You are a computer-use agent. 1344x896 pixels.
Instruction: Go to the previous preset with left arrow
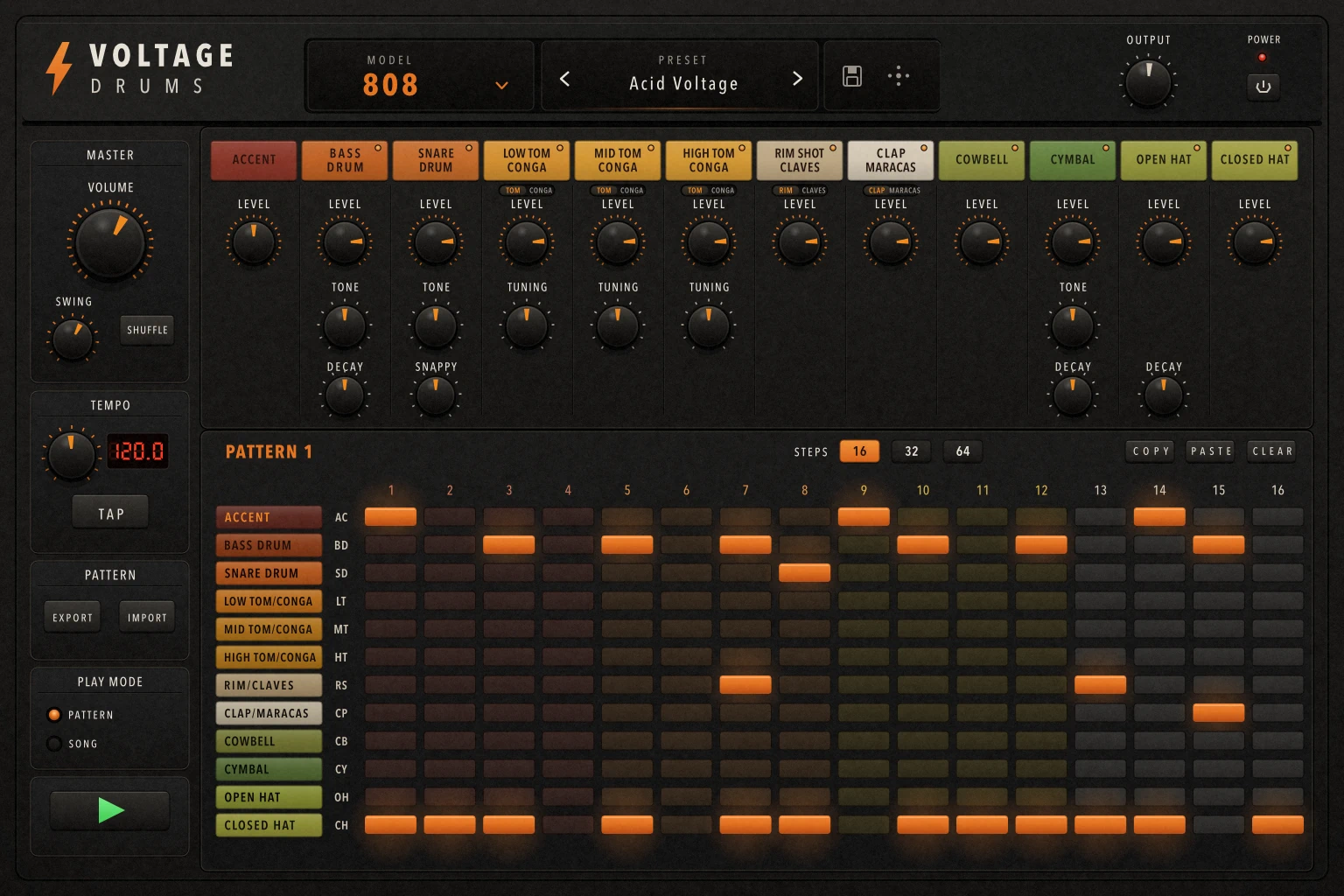point(564,79)
